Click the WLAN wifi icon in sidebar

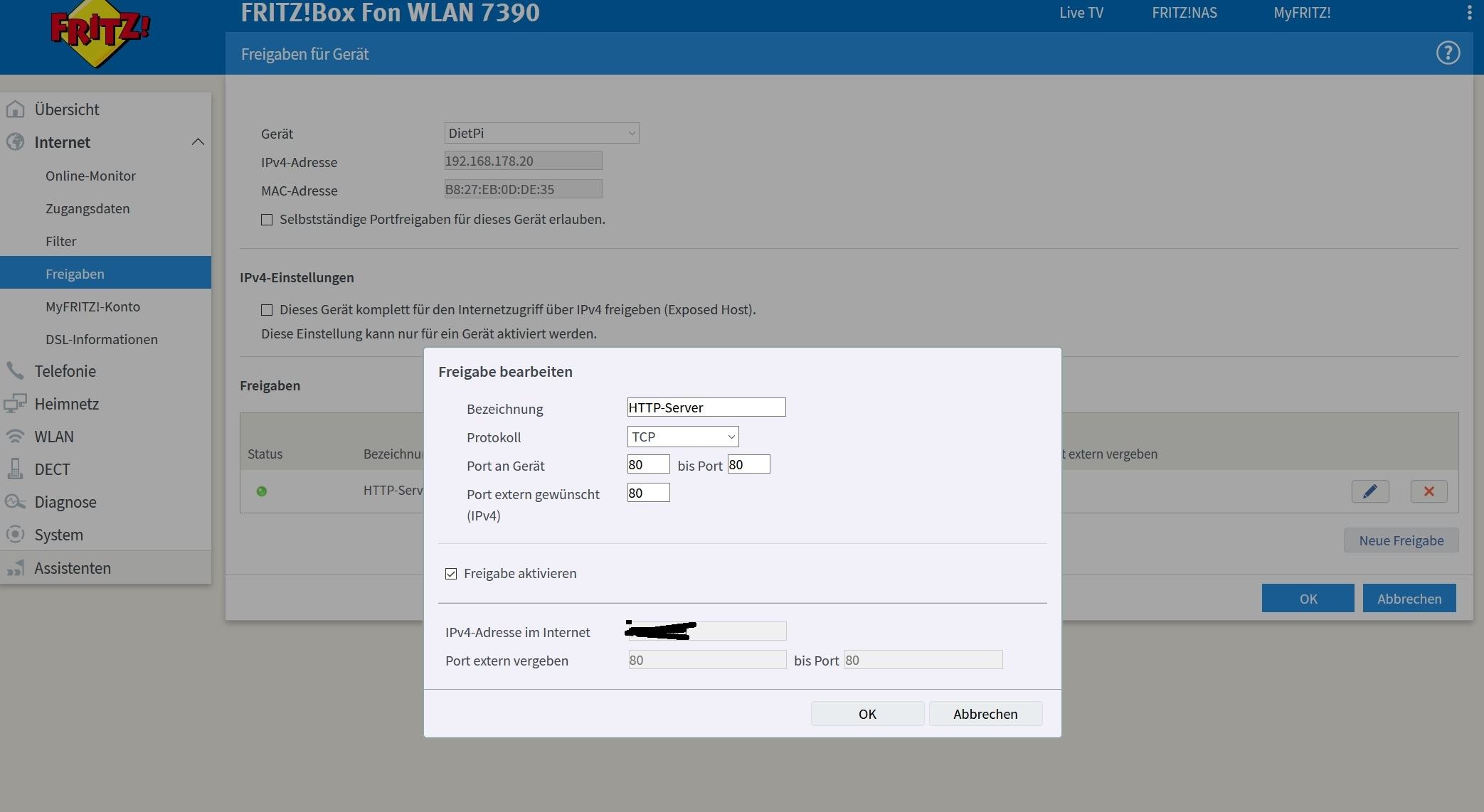coord(15,437)
